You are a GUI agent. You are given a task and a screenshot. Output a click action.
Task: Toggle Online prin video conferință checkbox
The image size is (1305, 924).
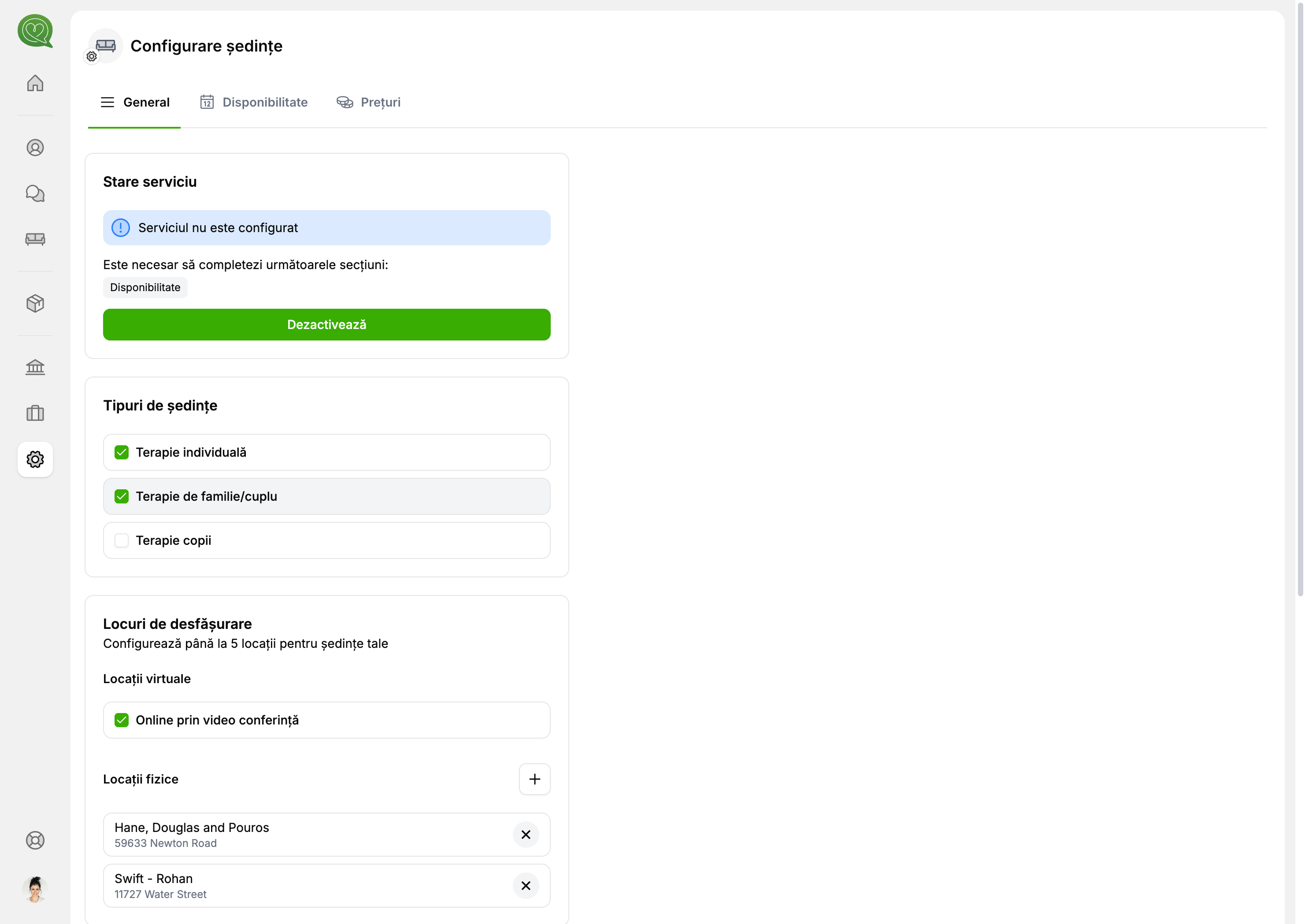tap(121, 721)
